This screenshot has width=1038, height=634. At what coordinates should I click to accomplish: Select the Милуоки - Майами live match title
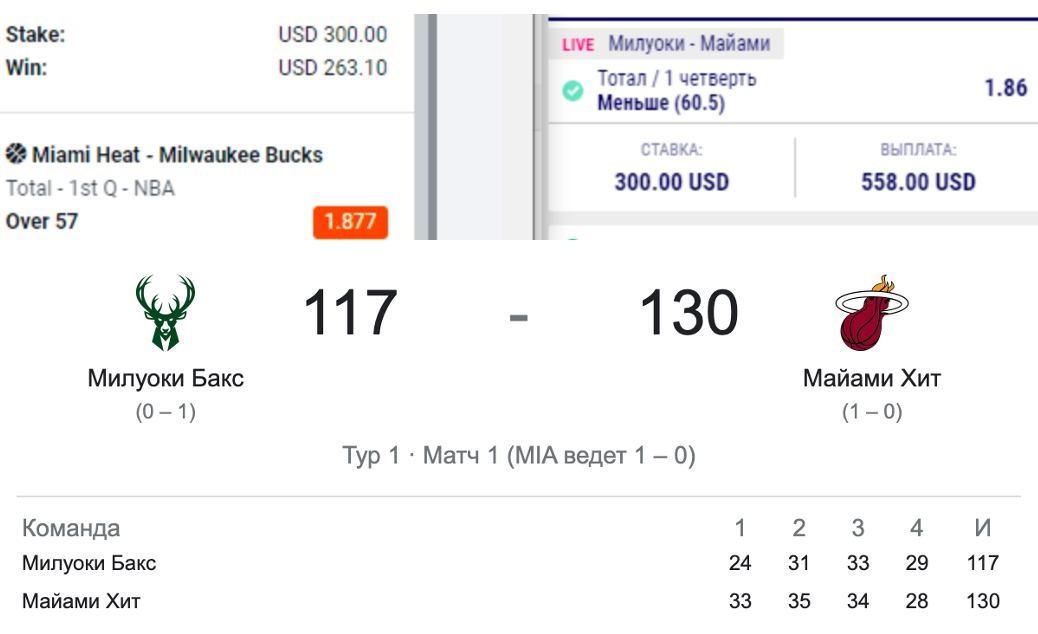coord(689,44)
